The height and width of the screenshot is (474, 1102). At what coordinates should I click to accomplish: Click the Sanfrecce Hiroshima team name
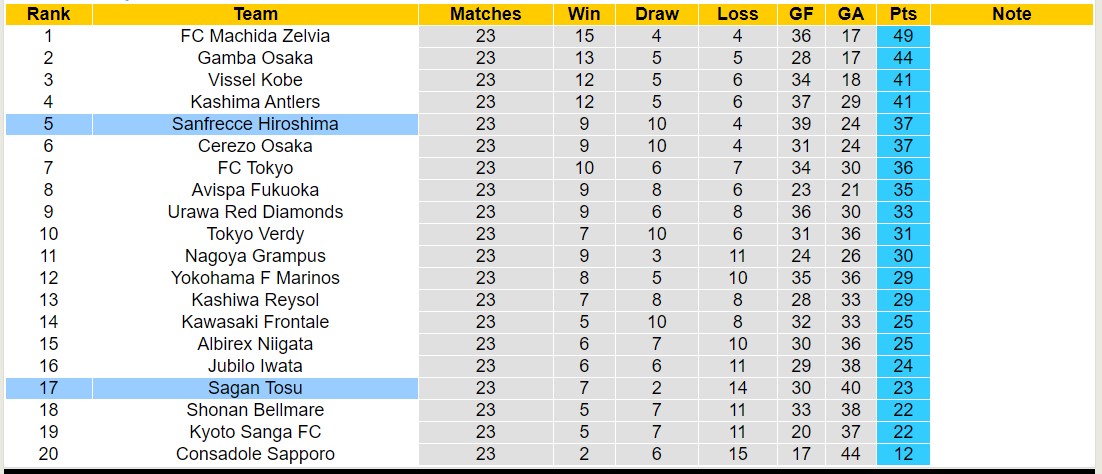(255, 124)
